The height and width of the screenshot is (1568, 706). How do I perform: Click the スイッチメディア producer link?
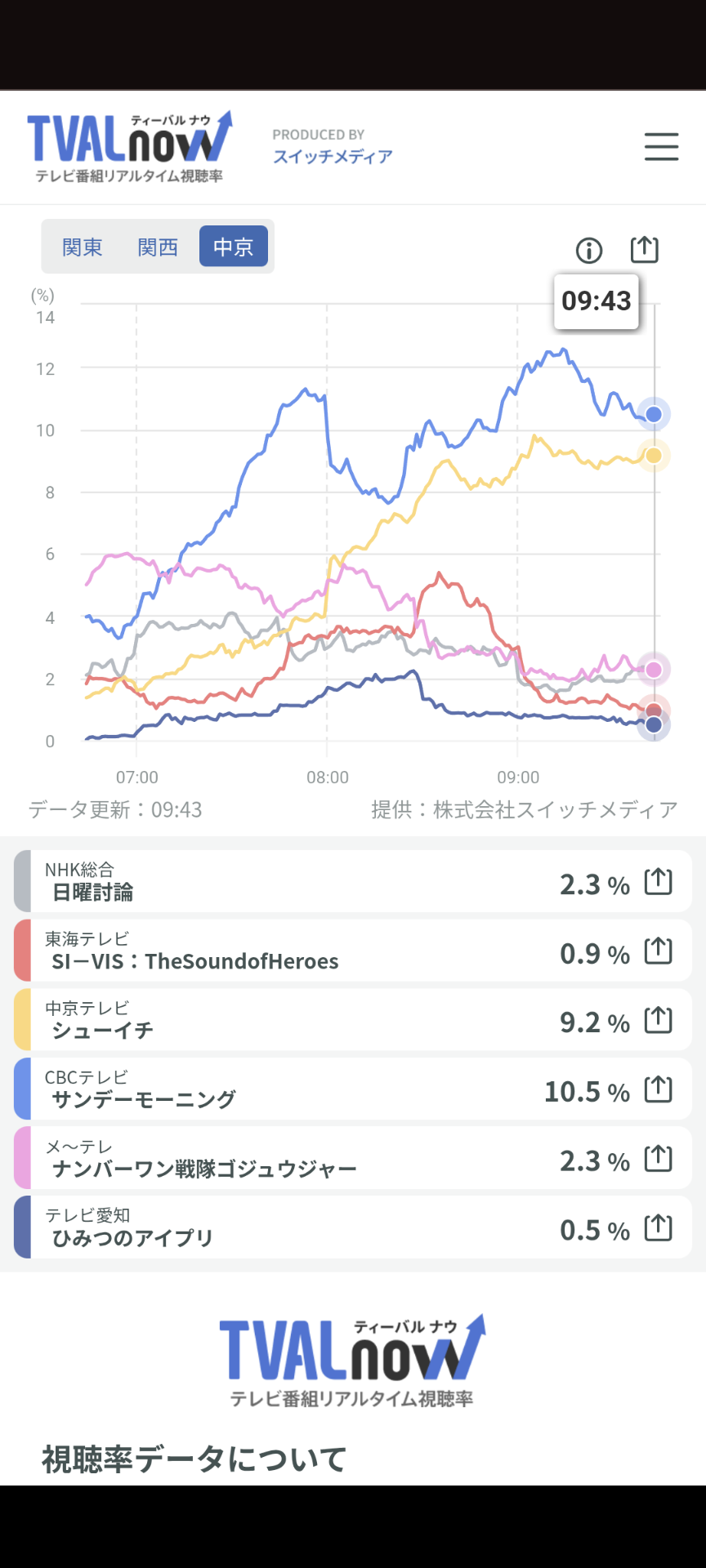(x=333, y=156)
